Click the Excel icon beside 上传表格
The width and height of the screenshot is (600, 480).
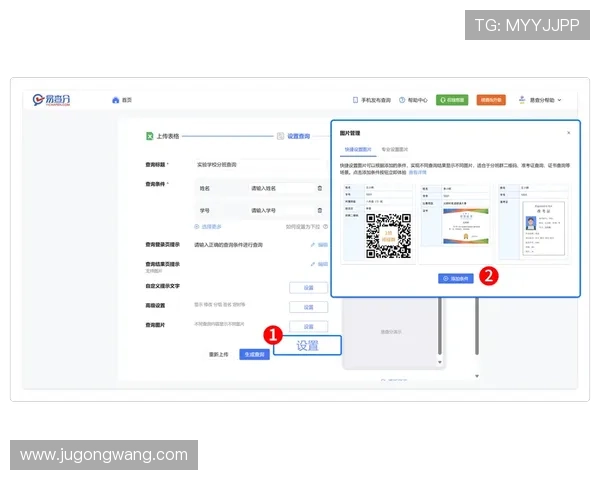(150, 136)
